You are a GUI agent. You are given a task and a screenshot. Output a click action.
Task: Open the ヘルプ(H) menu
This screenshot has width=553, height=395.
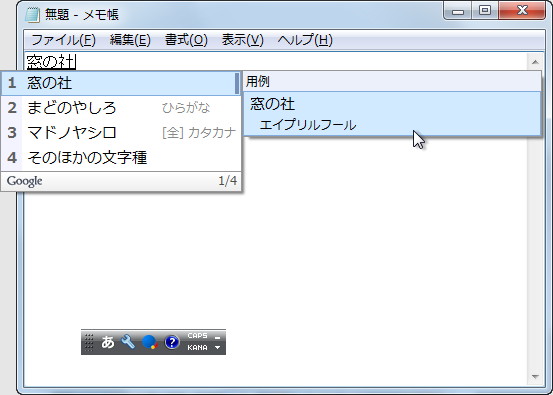(x=305, y=40)
